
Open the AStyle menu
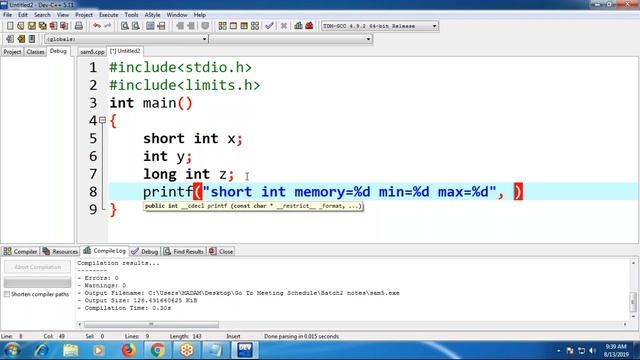[x=152, y=15]
